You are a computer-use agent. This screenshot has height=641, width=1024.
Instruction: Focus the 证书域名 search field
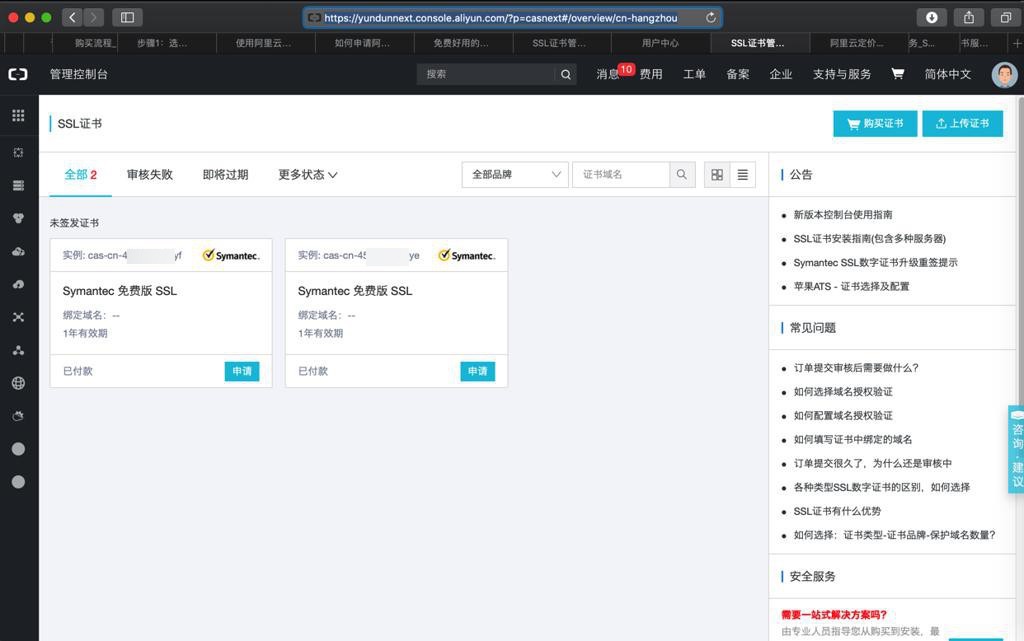pyautogui.click(x=621, y=174)
